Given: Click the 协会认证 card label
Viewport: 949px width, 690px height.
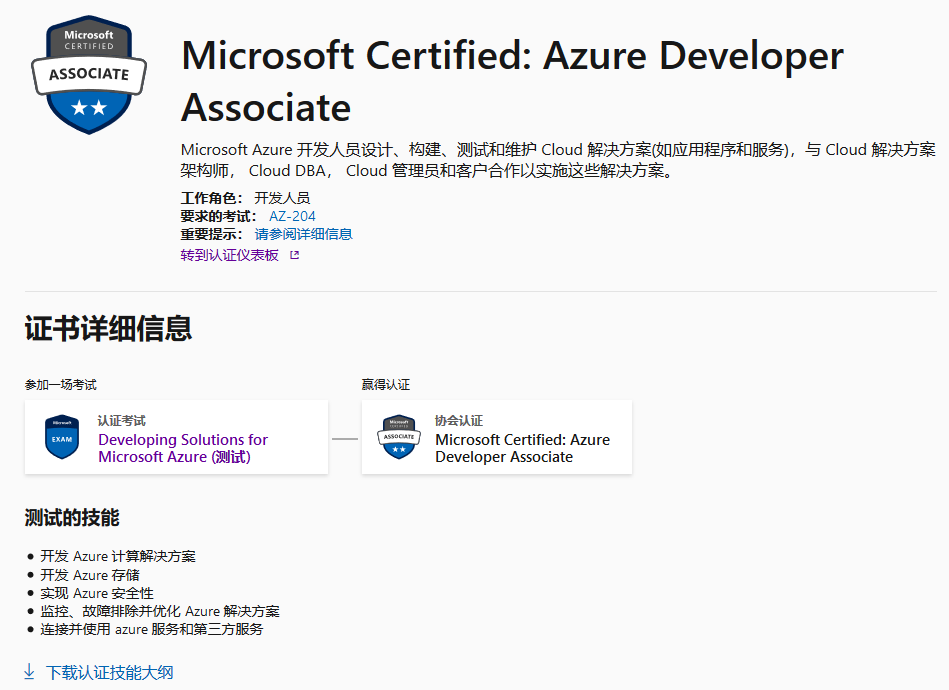Looking at the screenshot, I should (459, 421).
